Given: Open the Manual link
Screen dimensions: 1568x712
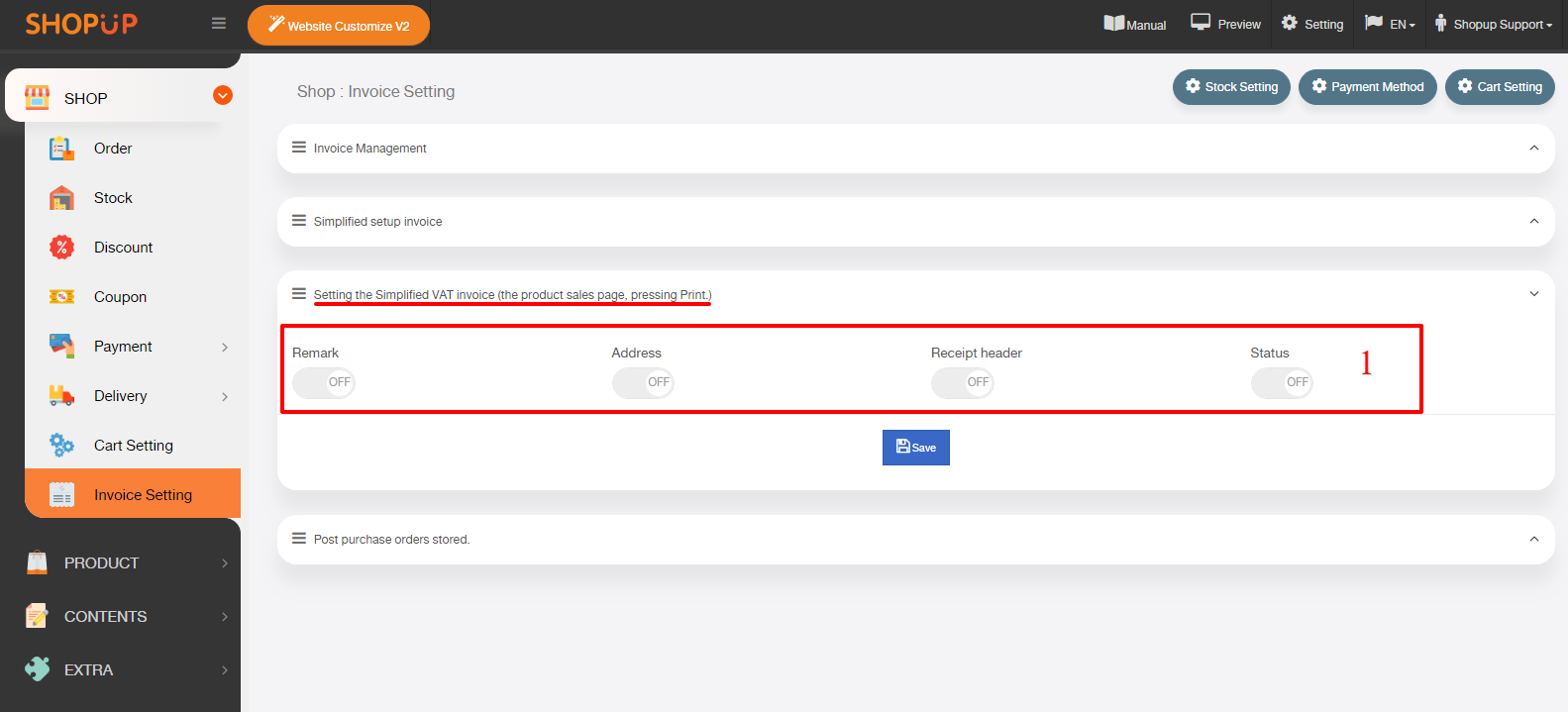Looking at the screenshot, I should (x=1135, y=24).
